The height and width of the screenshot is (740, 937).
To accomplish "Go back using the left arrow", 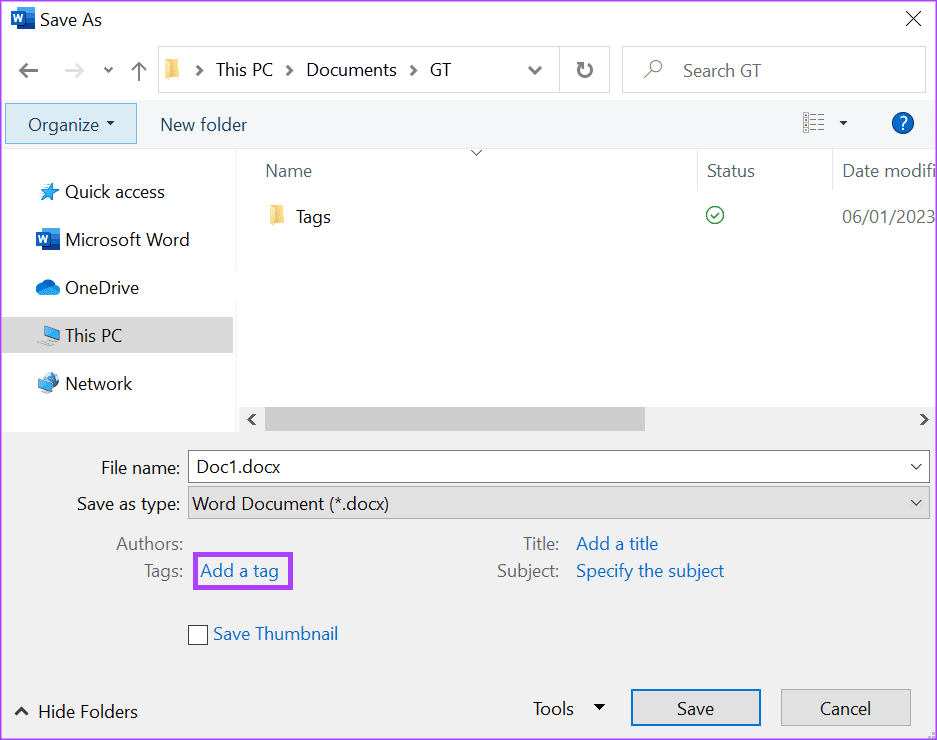I will [x=28, y=71].
